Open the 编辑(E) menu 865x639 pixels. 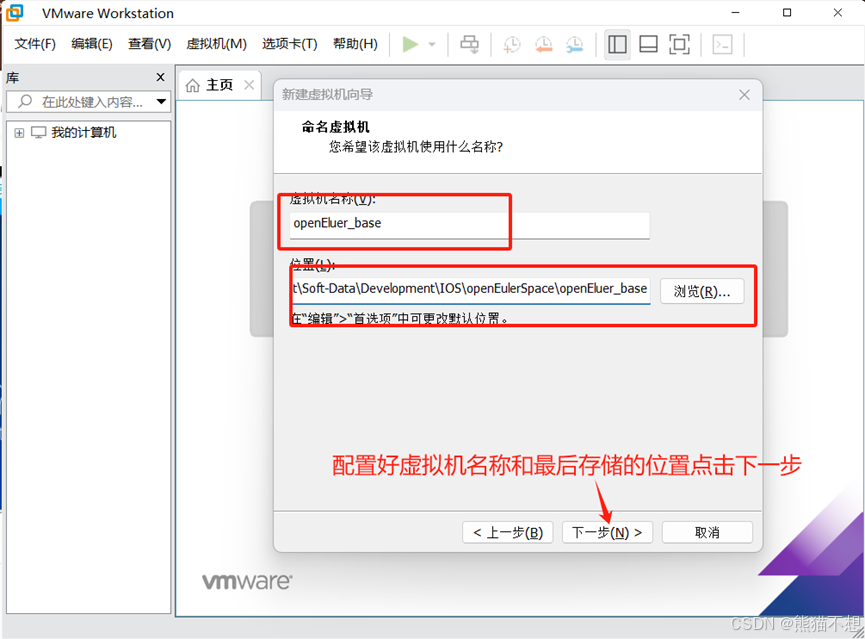point(92,44)
